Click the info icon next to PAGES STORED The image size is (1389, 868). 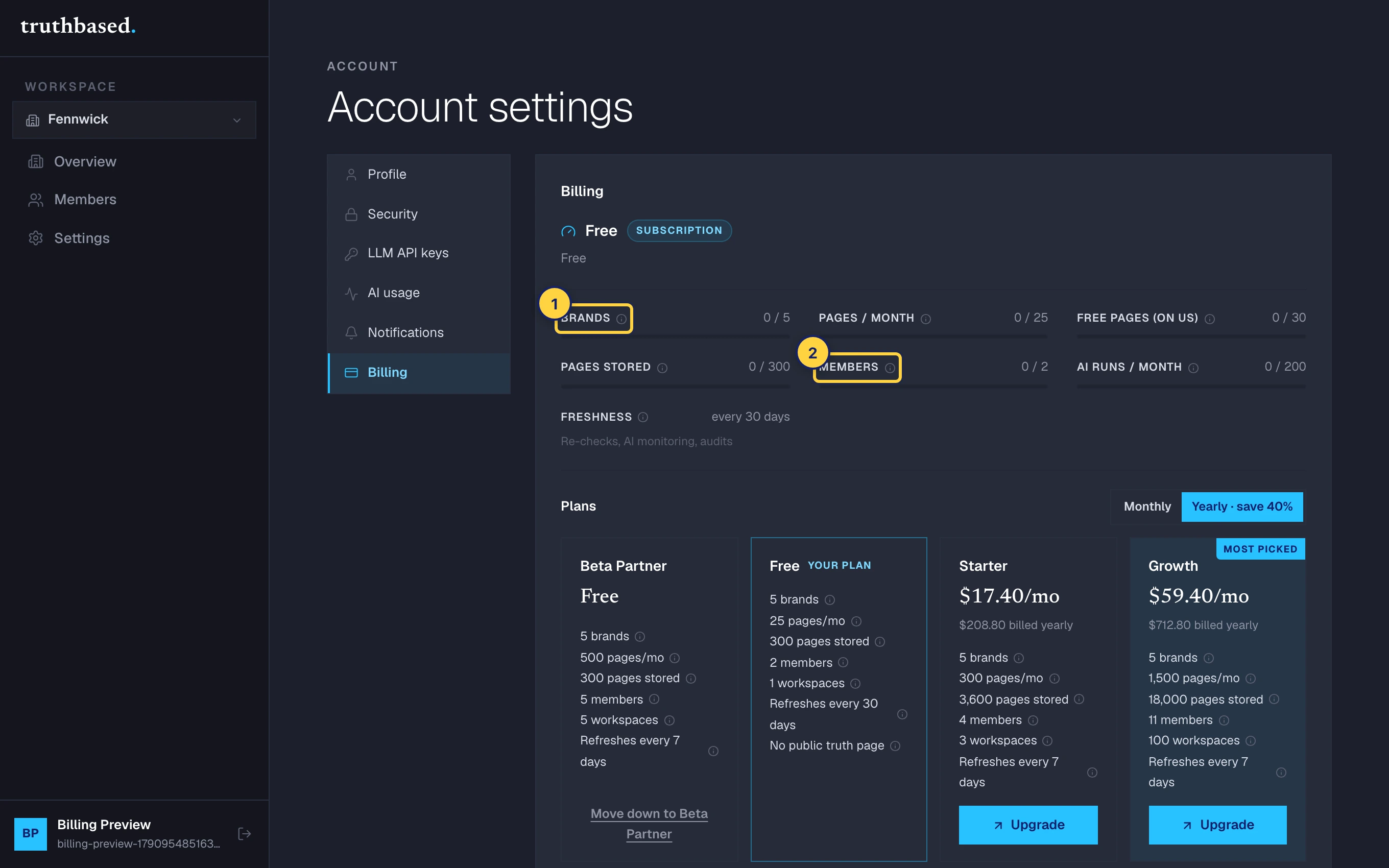click(x=662, y=368)
